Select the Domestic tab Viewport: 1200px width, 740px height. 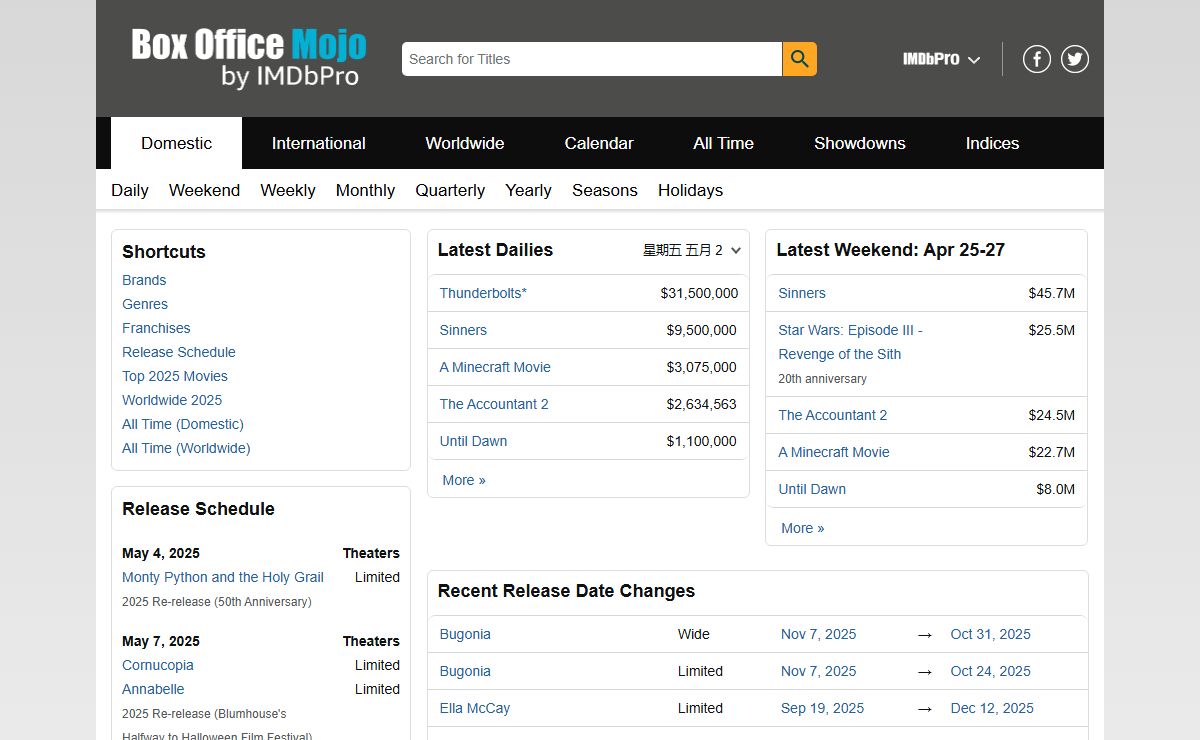point(176,143)
